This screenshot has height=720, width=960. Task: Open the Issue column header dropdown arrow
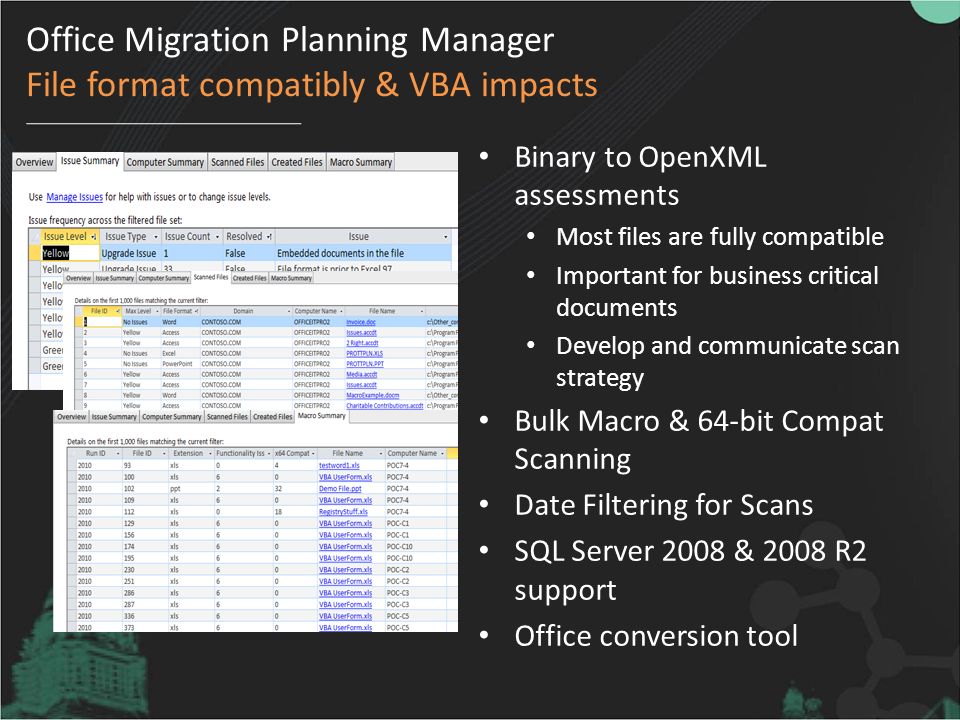[446, 237]
